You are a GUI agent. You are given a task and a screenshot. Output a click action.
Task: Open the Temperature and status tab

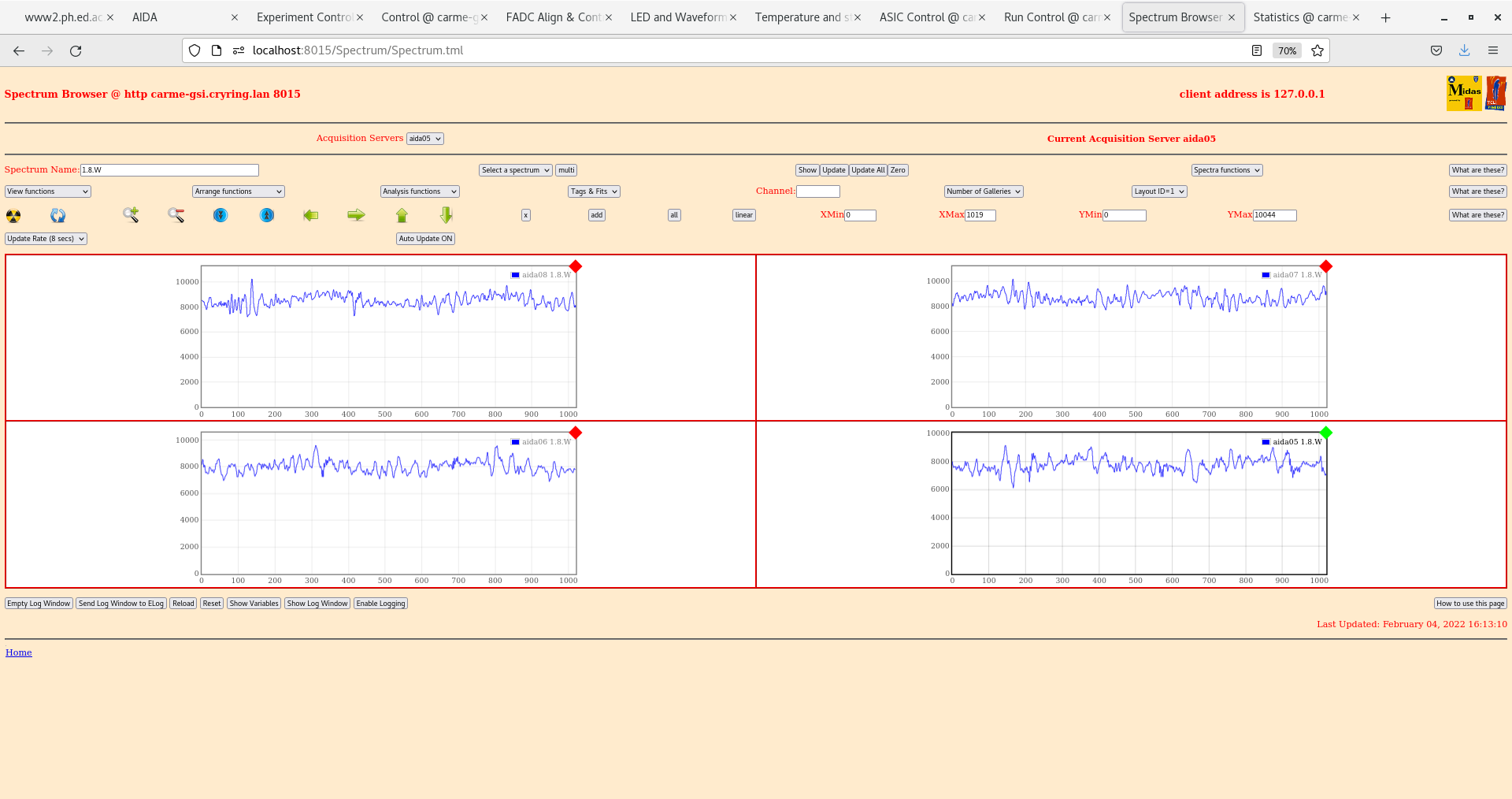click(x=802, y=17)
